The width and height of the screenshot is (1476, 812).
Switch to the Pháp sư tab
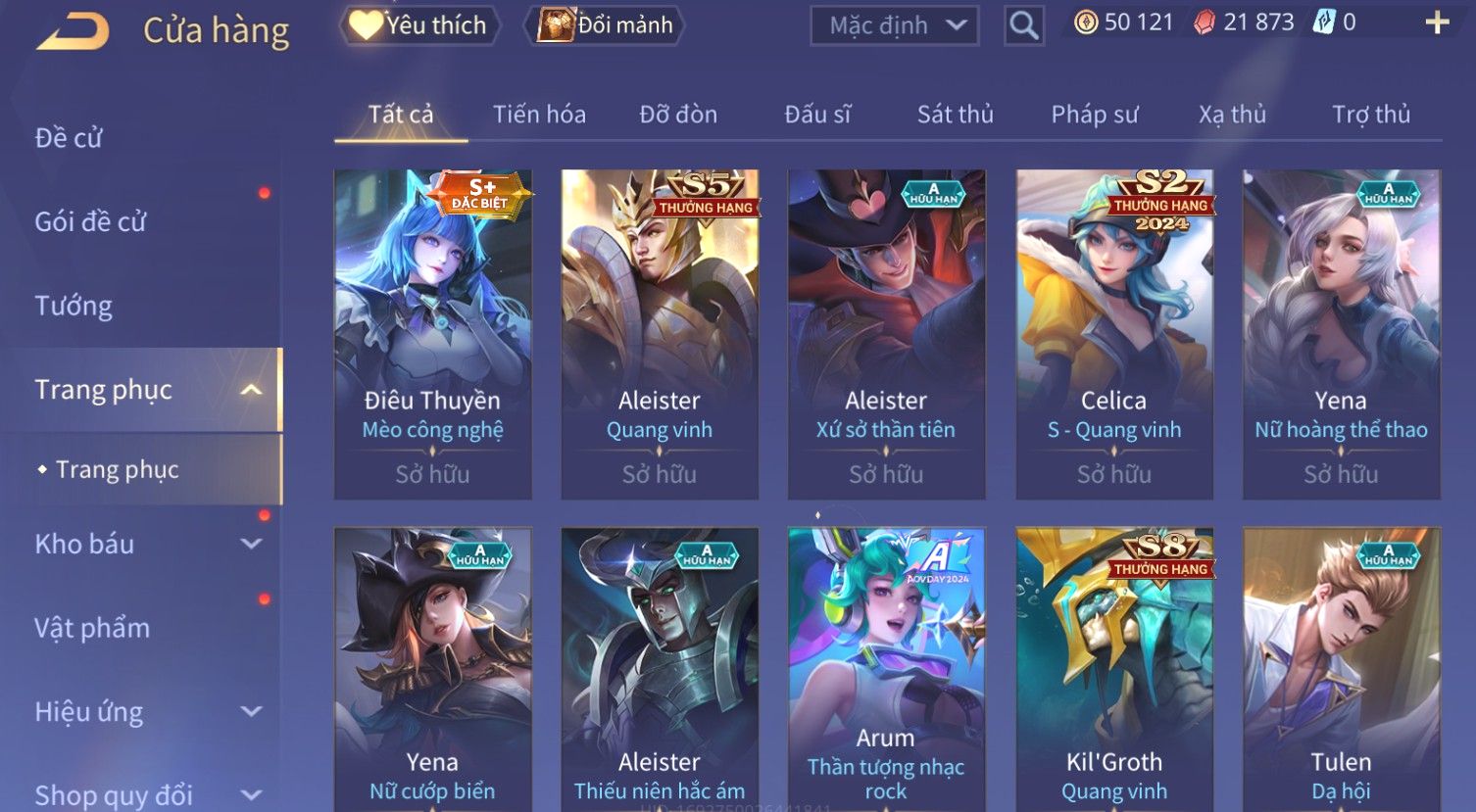[1095, 115]
